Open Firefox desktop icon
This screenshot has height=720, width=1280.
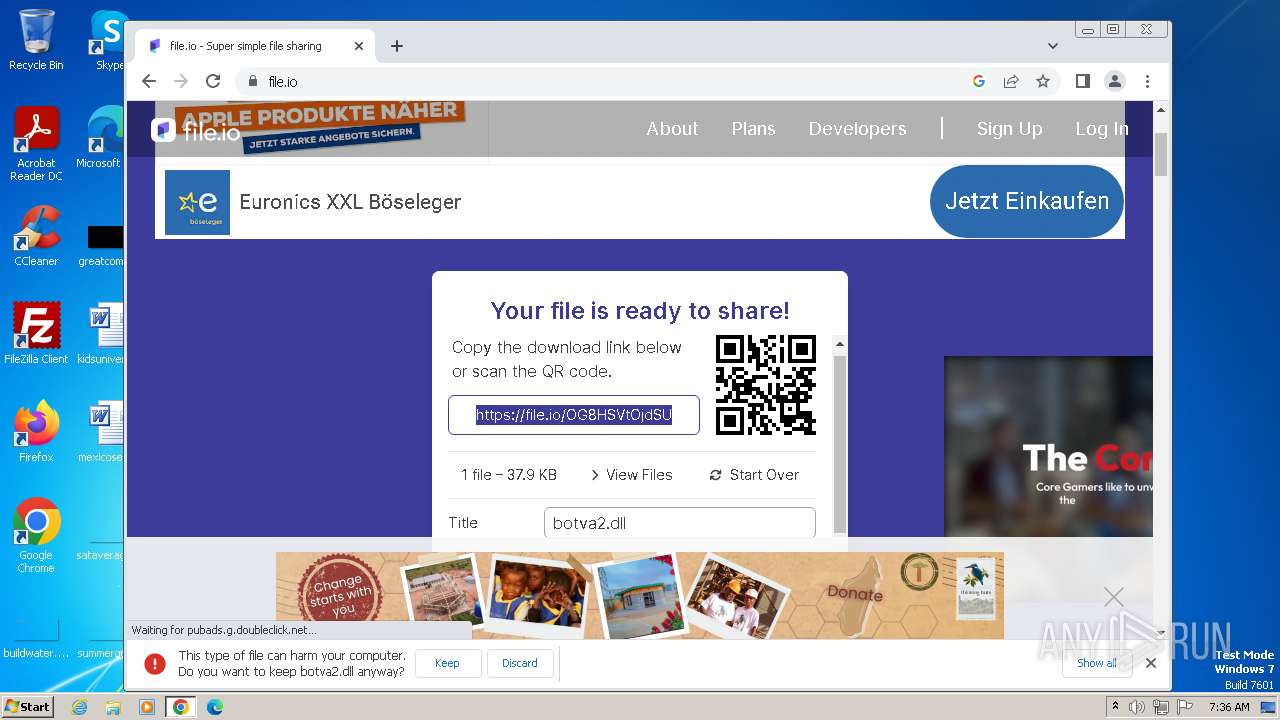[36, 431]
